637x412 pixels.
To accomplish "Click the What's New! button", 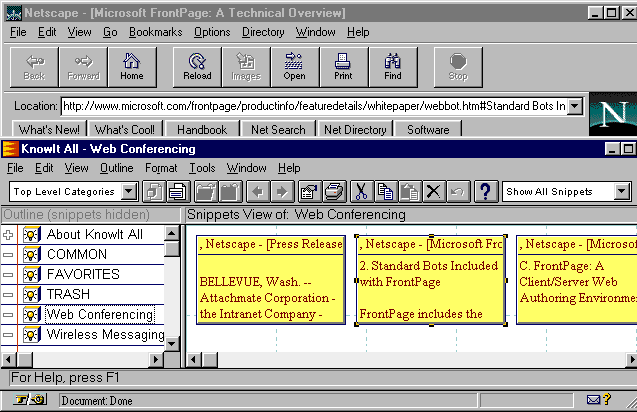I will click(x=49, y=130).
